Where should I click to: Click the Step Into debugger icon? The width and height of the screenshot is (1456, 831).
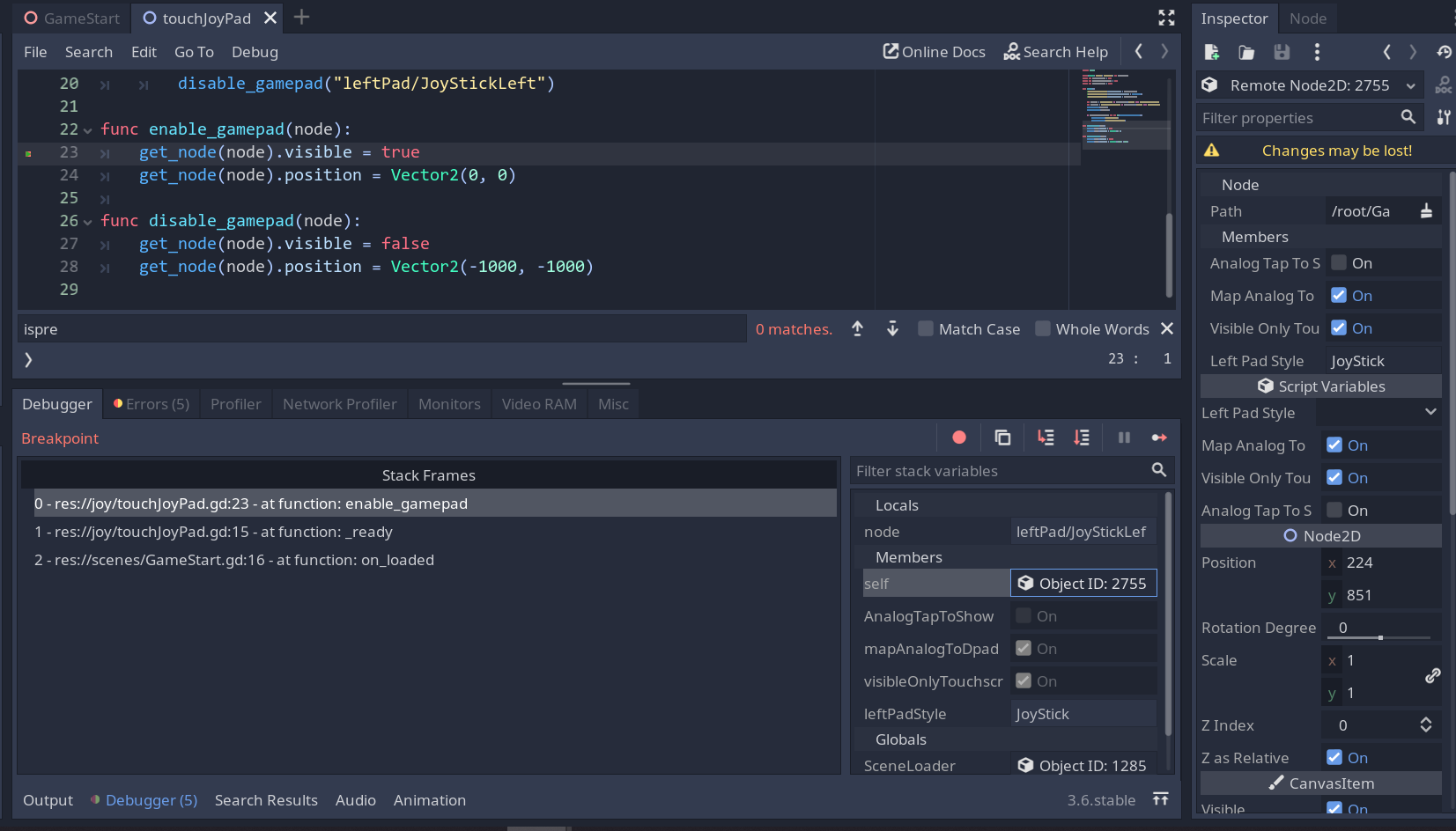point(1046,438)
